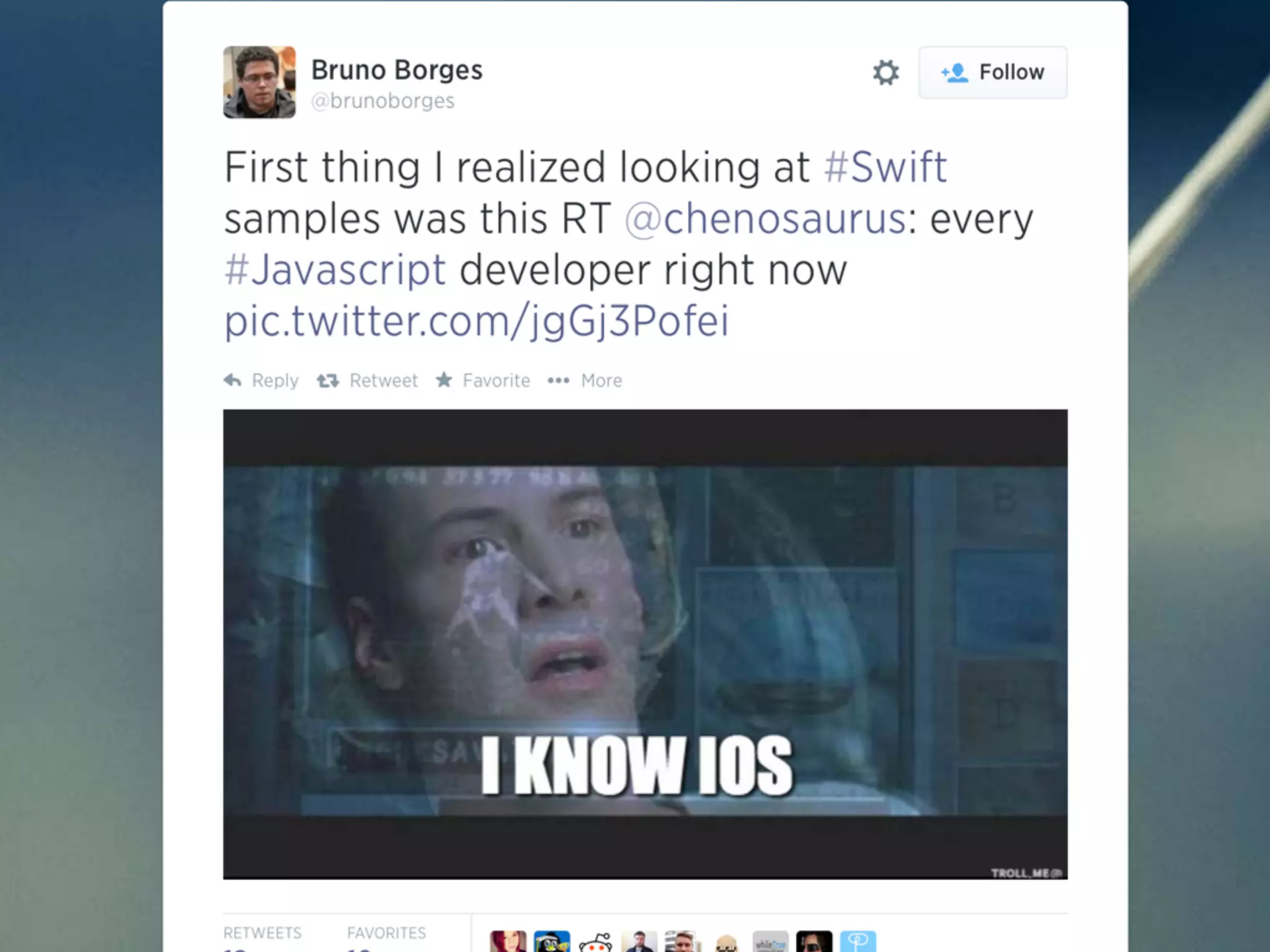Open the #Javascript hashtag
1270x952 pixels.
(335, 270)
